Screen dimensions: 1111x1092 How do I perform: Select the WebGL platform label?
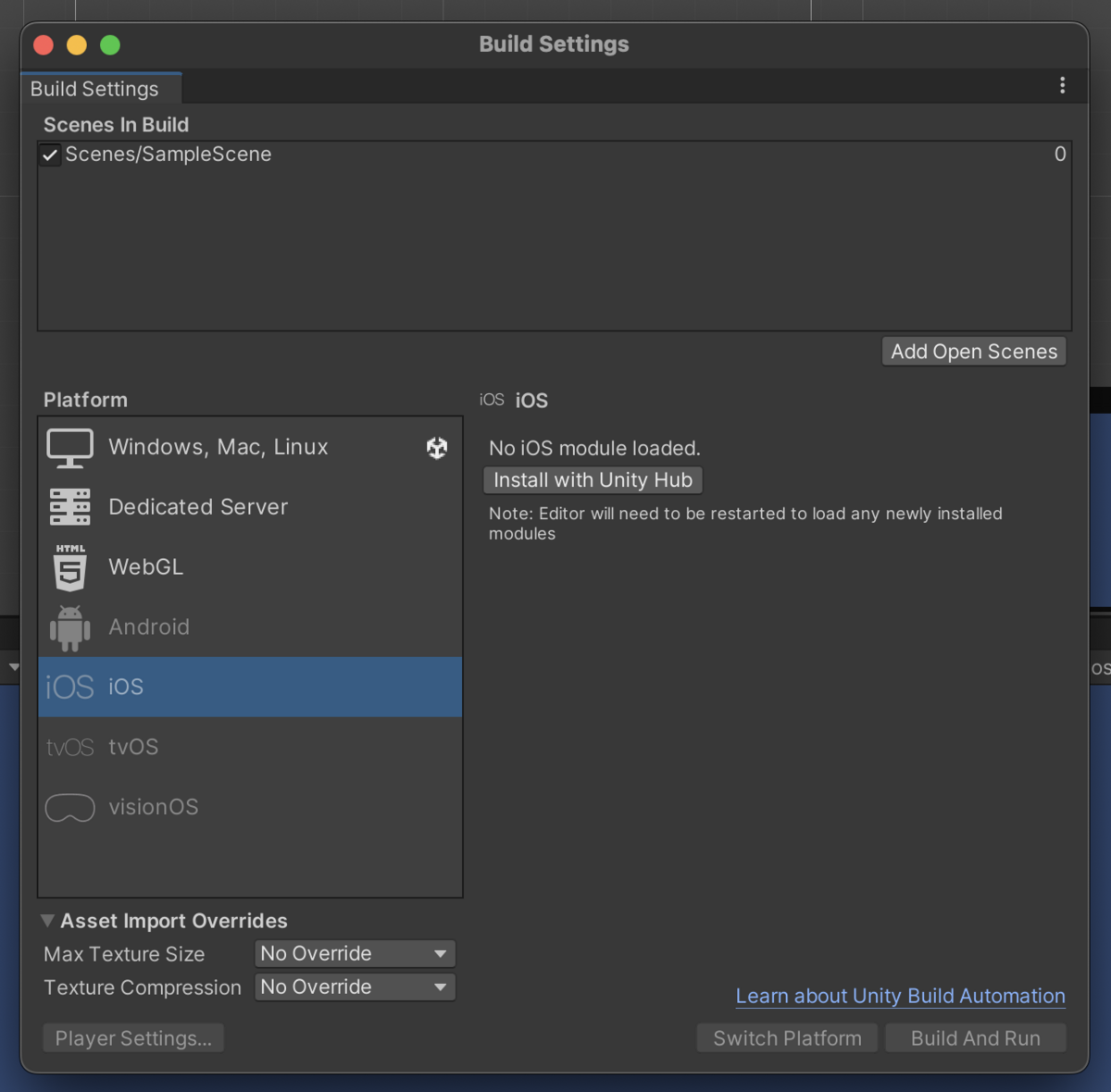(145, 567)
